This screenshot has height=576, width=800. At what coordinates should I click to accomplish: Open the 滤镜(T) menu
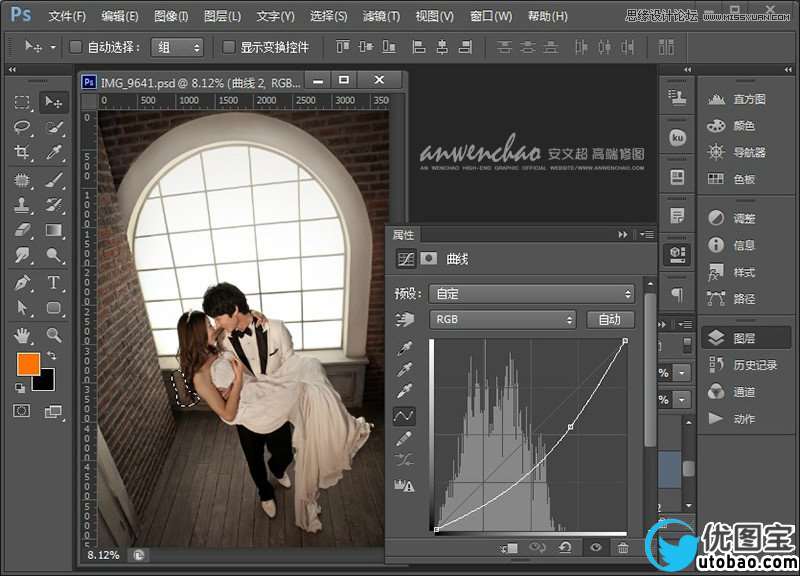[x=381, y=16]
